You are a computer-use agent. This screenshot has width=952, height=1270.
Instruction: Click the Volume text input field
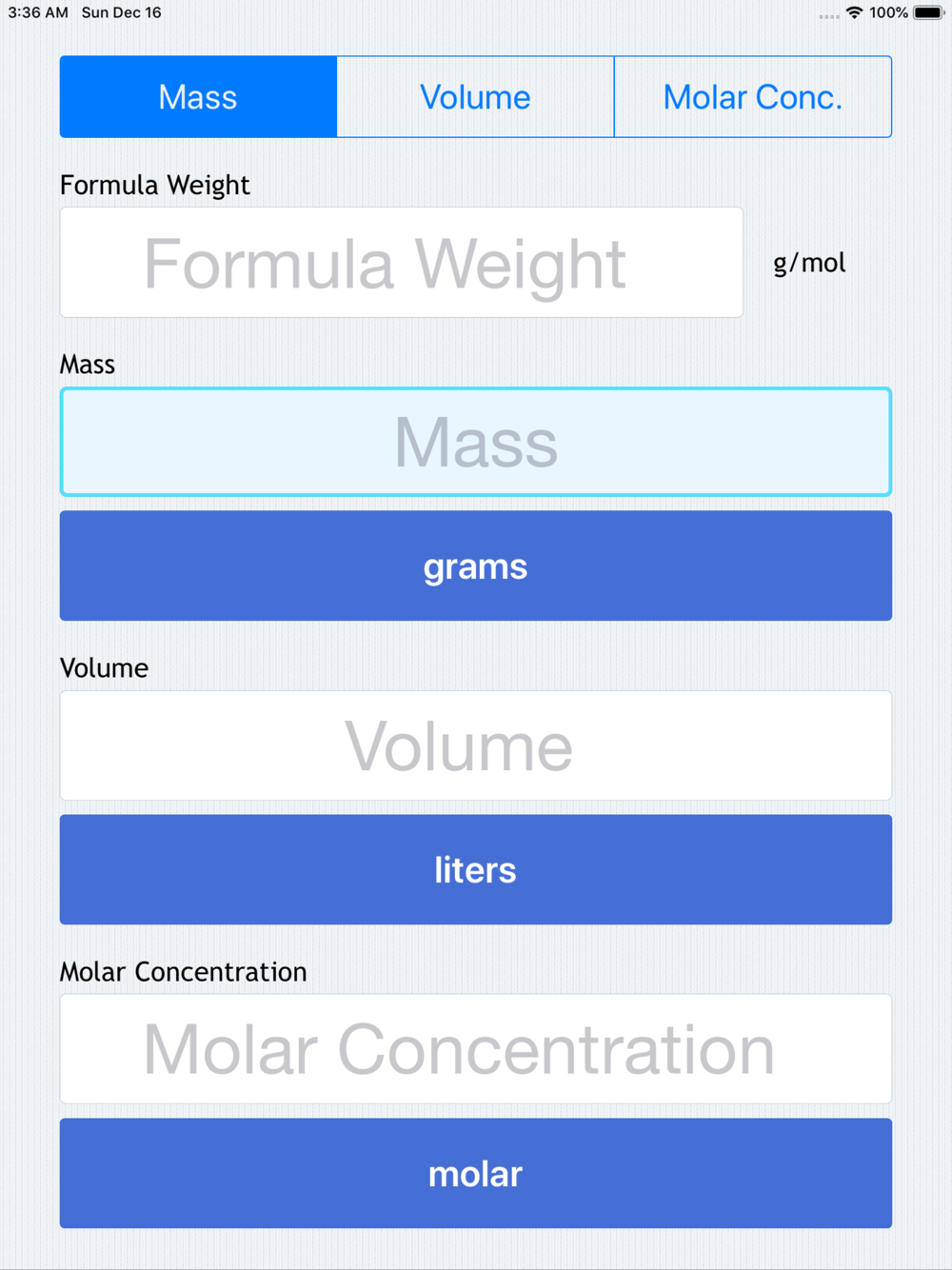[x=475, y=745]
